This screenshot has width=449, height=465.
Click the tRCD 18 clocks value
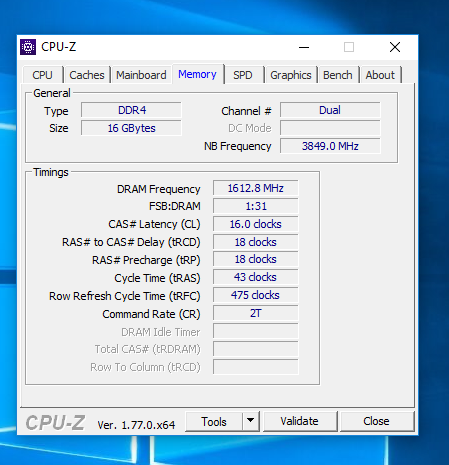(x=256, y=242)
